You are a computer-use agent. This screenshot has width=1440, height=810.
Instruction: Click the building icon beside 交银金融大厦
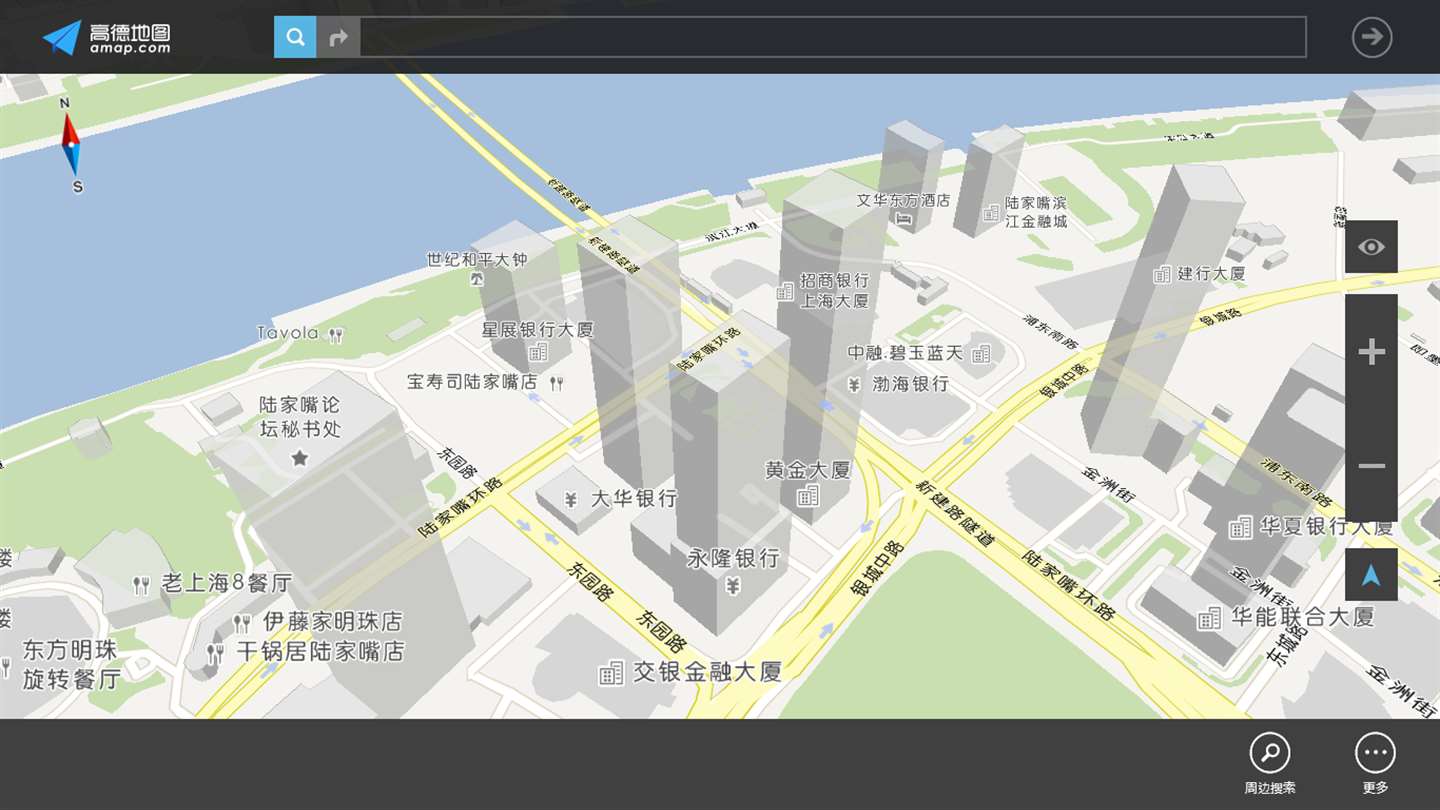[611, 673]
